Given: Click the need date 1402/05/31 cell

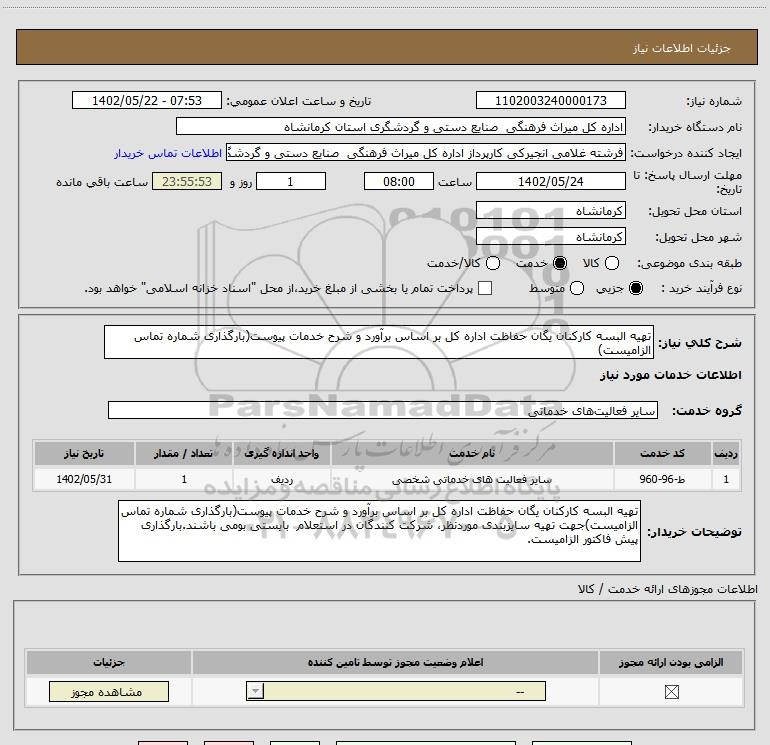Looking at the screenshot, I should tap(84, 479).
